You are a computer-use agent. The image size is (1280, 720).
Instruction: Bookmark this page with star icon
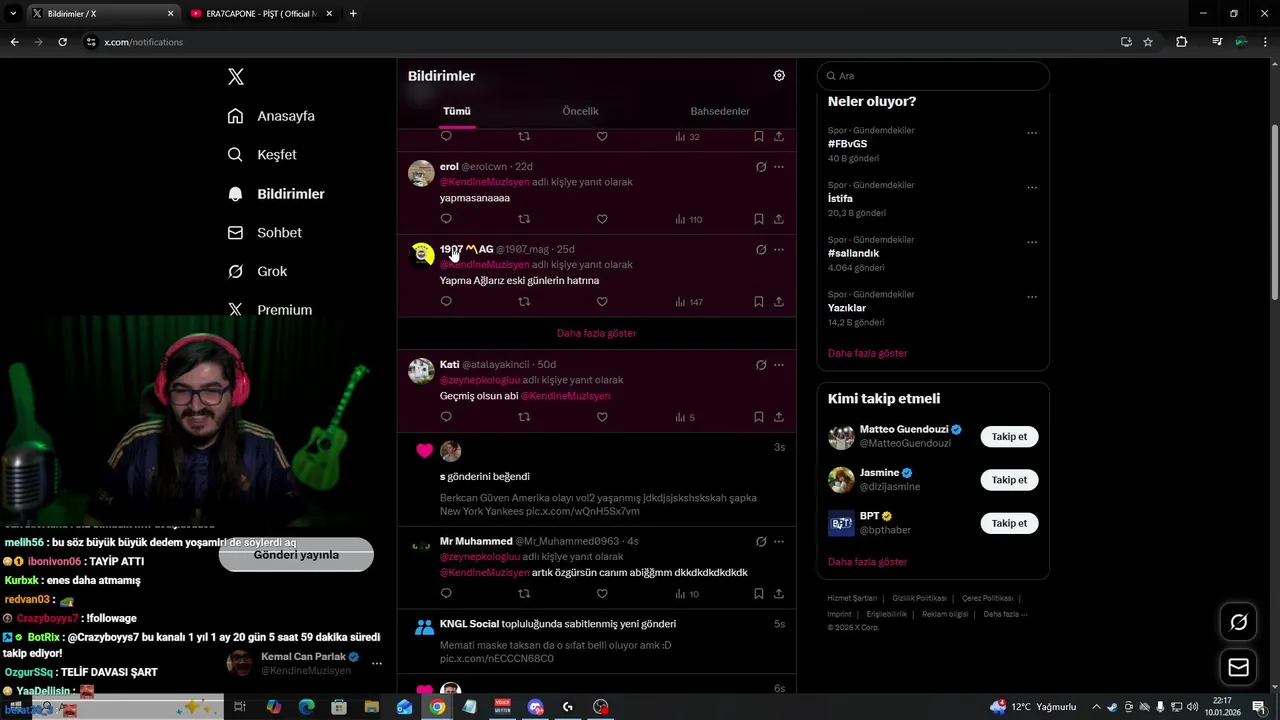click(1148, 42)
